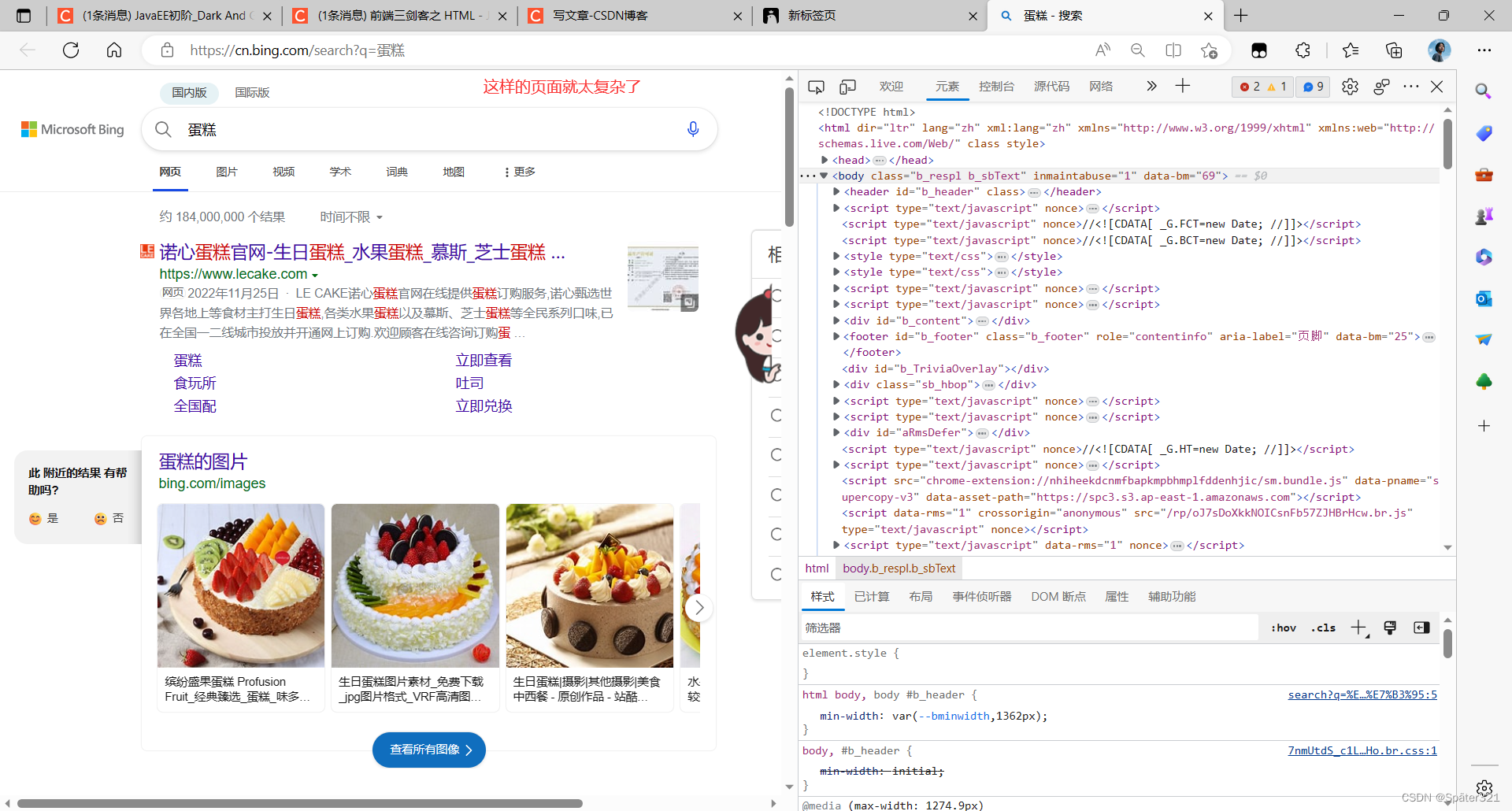Screen dimensions: 1512x811
Task: Toggle element classes with .cls
Action: (1323, 628)
